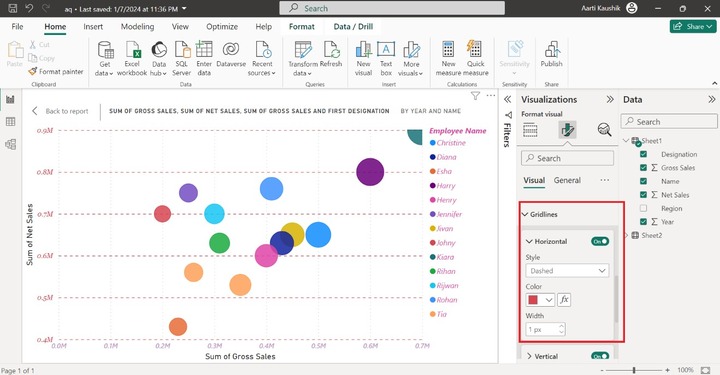The image size is (720, 375).
Task: Open the File menu
Action: pyautogui.click(x=17, y=27)
